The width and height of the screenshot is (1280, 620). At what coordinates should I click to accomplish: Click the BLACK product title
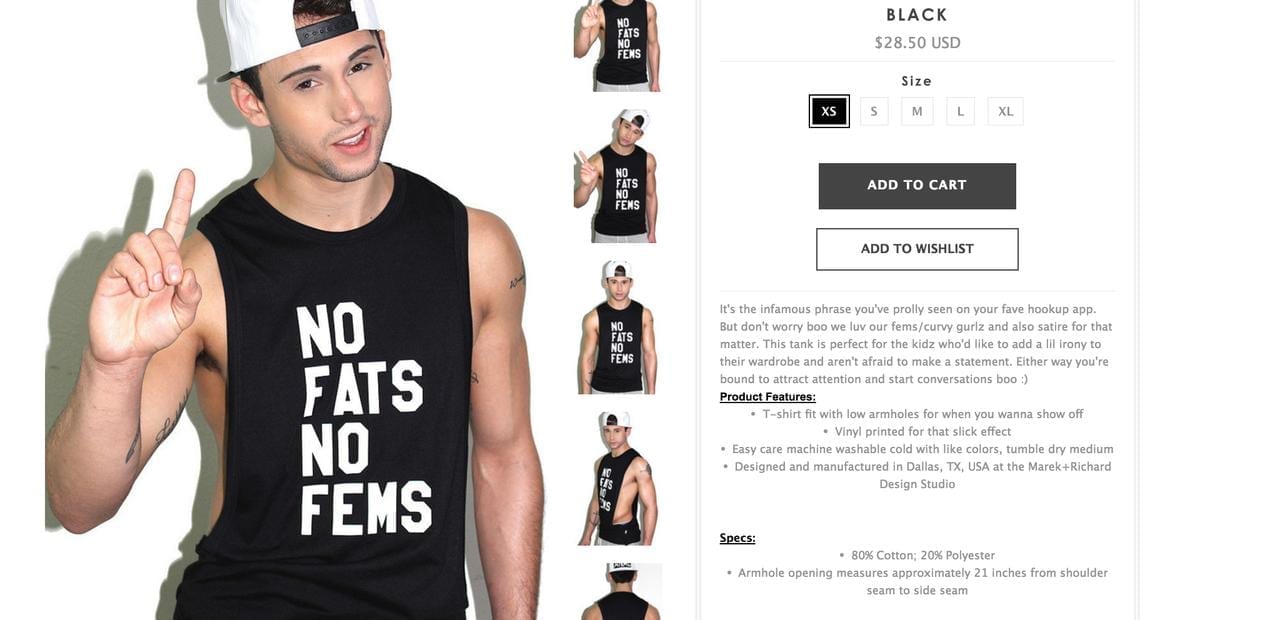(x=917, y=15)
